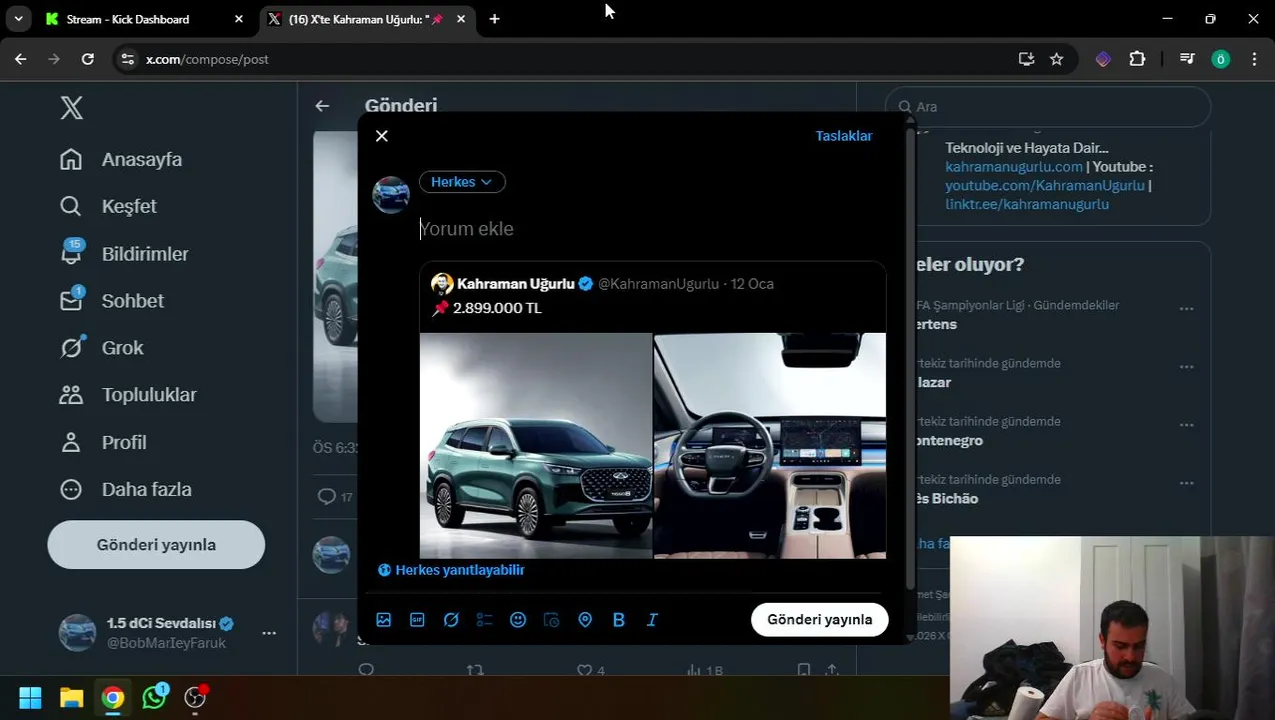Open Chrome extensions puzzle icon
The width and height of the screenshot is (1275, 720).
[x=1137, y=59]
